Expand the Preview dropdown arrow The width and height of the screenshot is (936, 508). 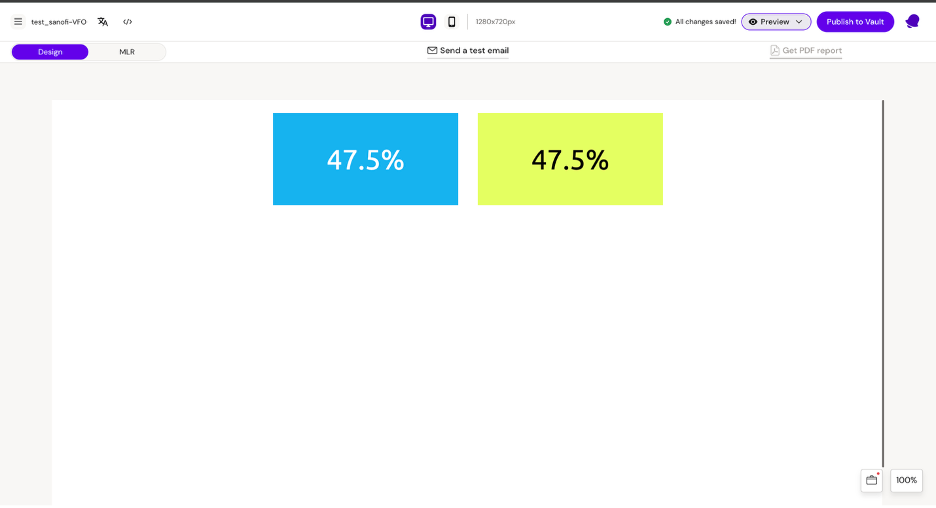(799, 21)
